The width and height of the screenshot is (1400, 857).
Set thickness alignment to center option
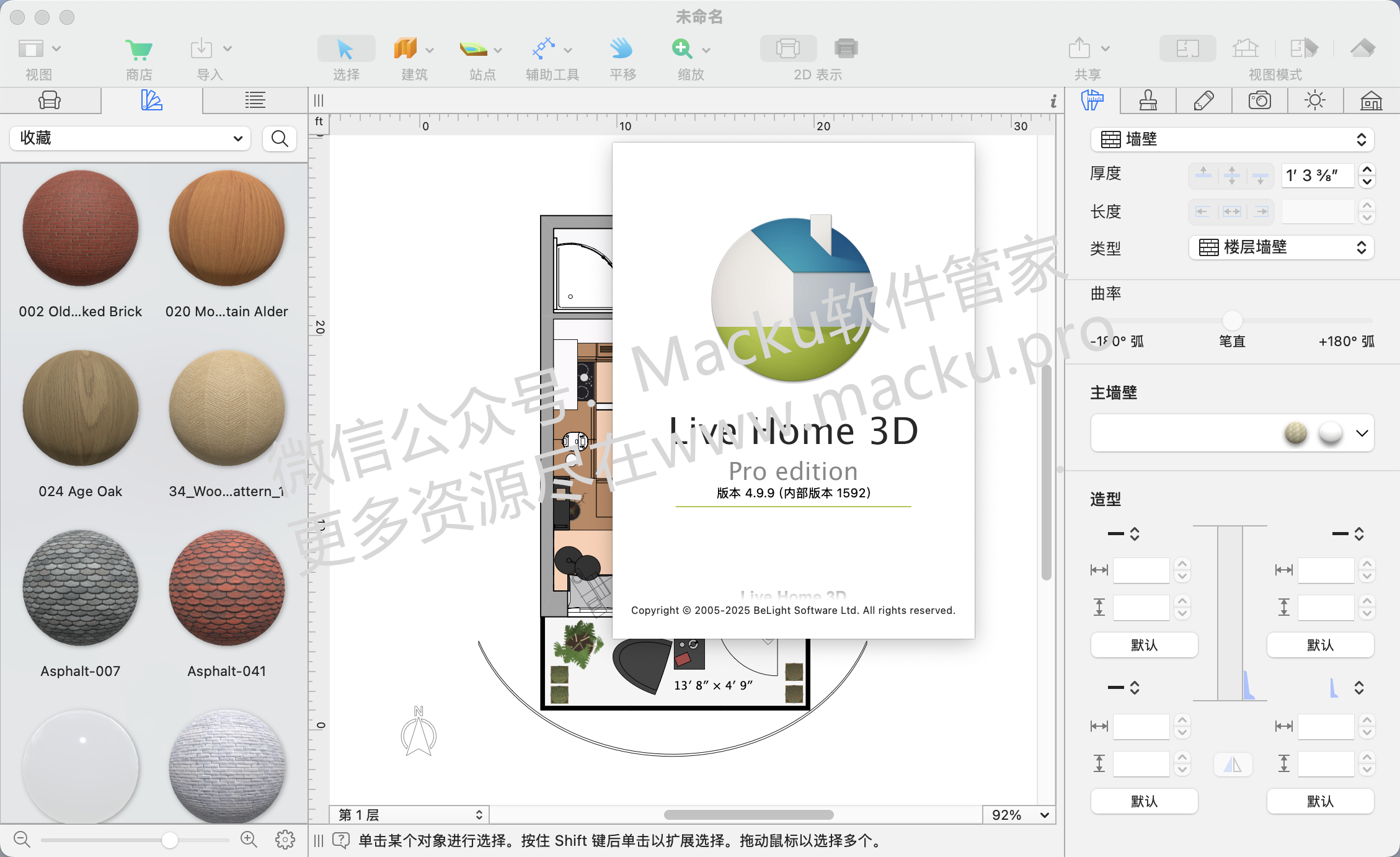pos(1232,175)
